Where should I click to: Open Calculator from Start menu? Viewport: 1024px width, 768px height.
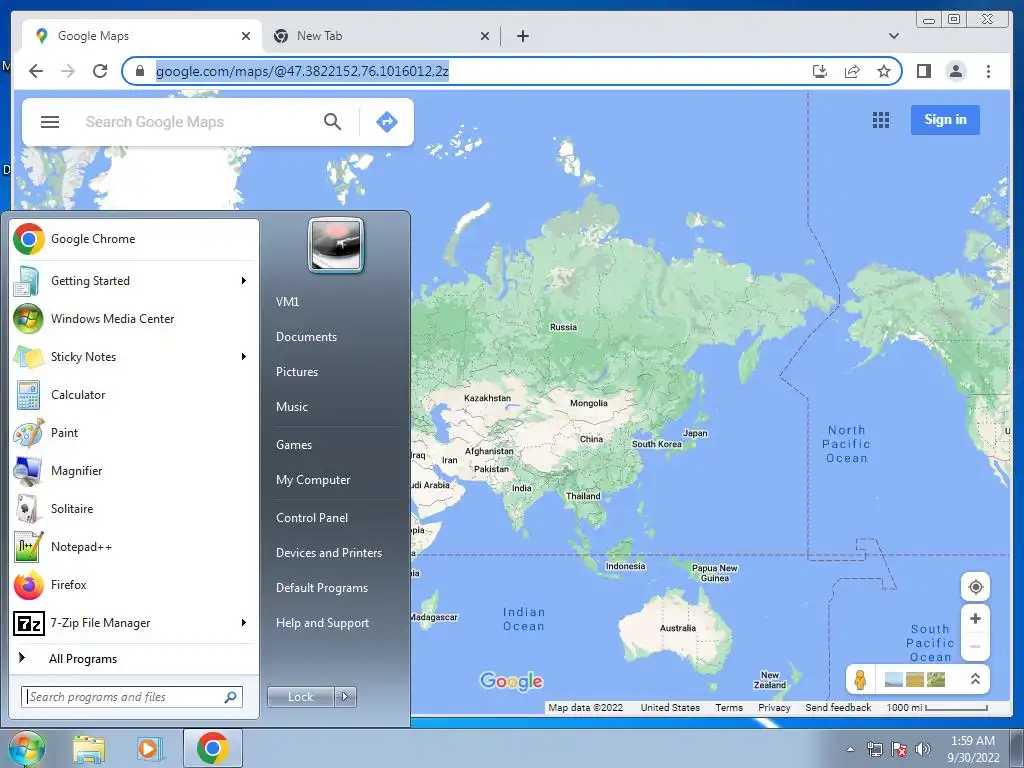click(134, 394)
